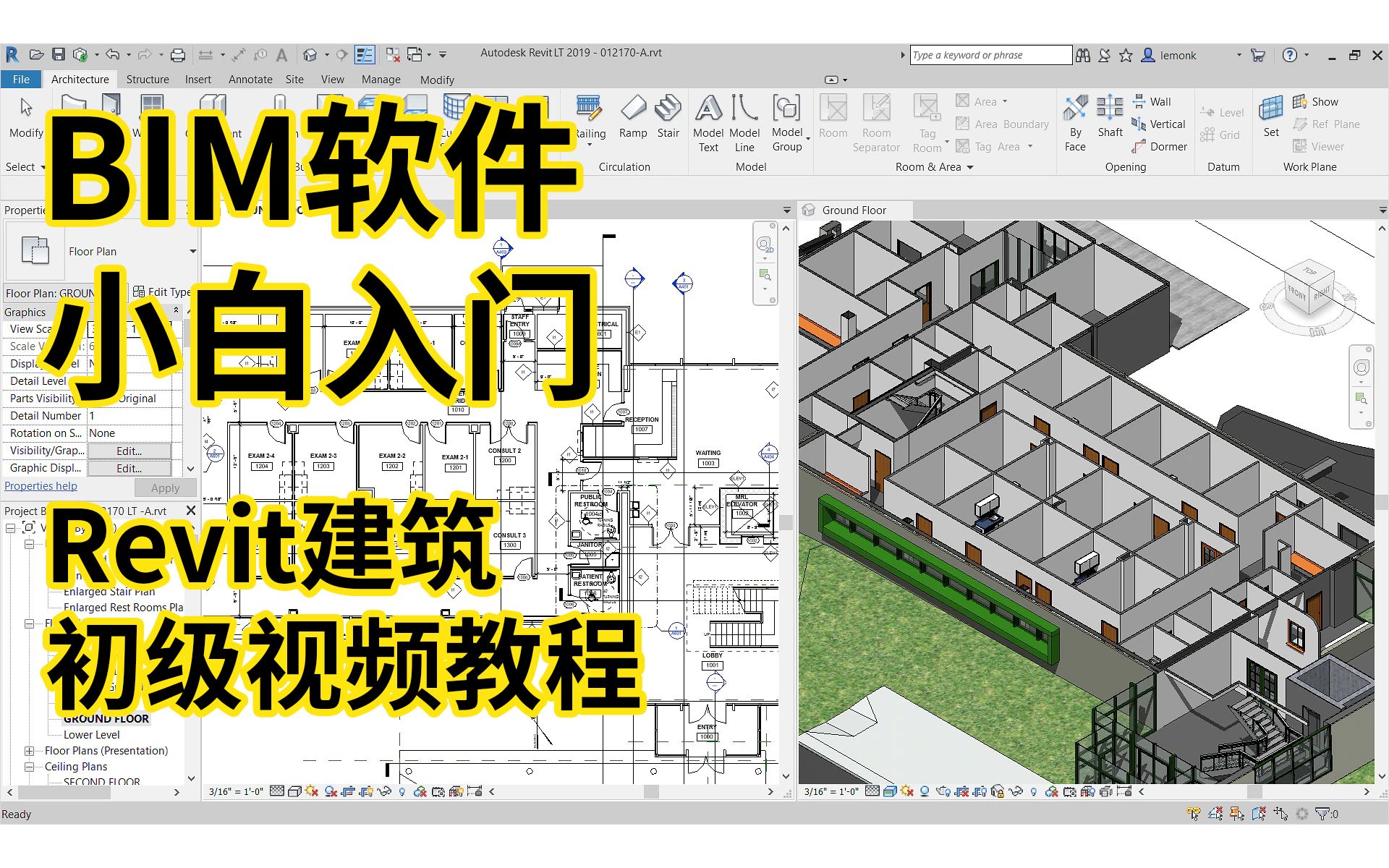Click the Visibility/Graphics Edit button
The width and height of the screenshot is (1389, 868).
click(129, 451)
